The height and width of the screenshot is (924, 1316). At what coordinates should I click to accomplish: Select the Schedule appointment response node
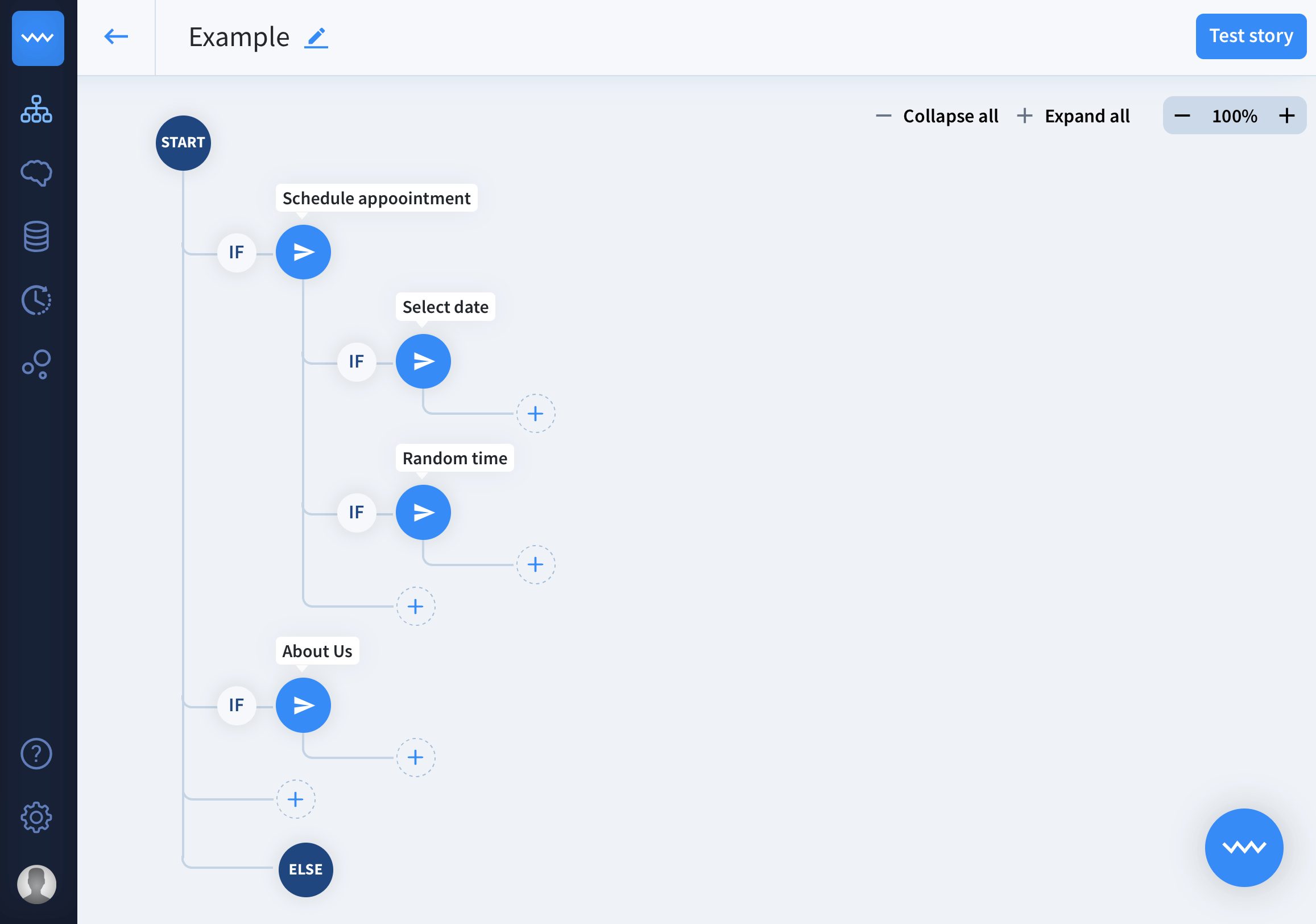pos(303,253)
